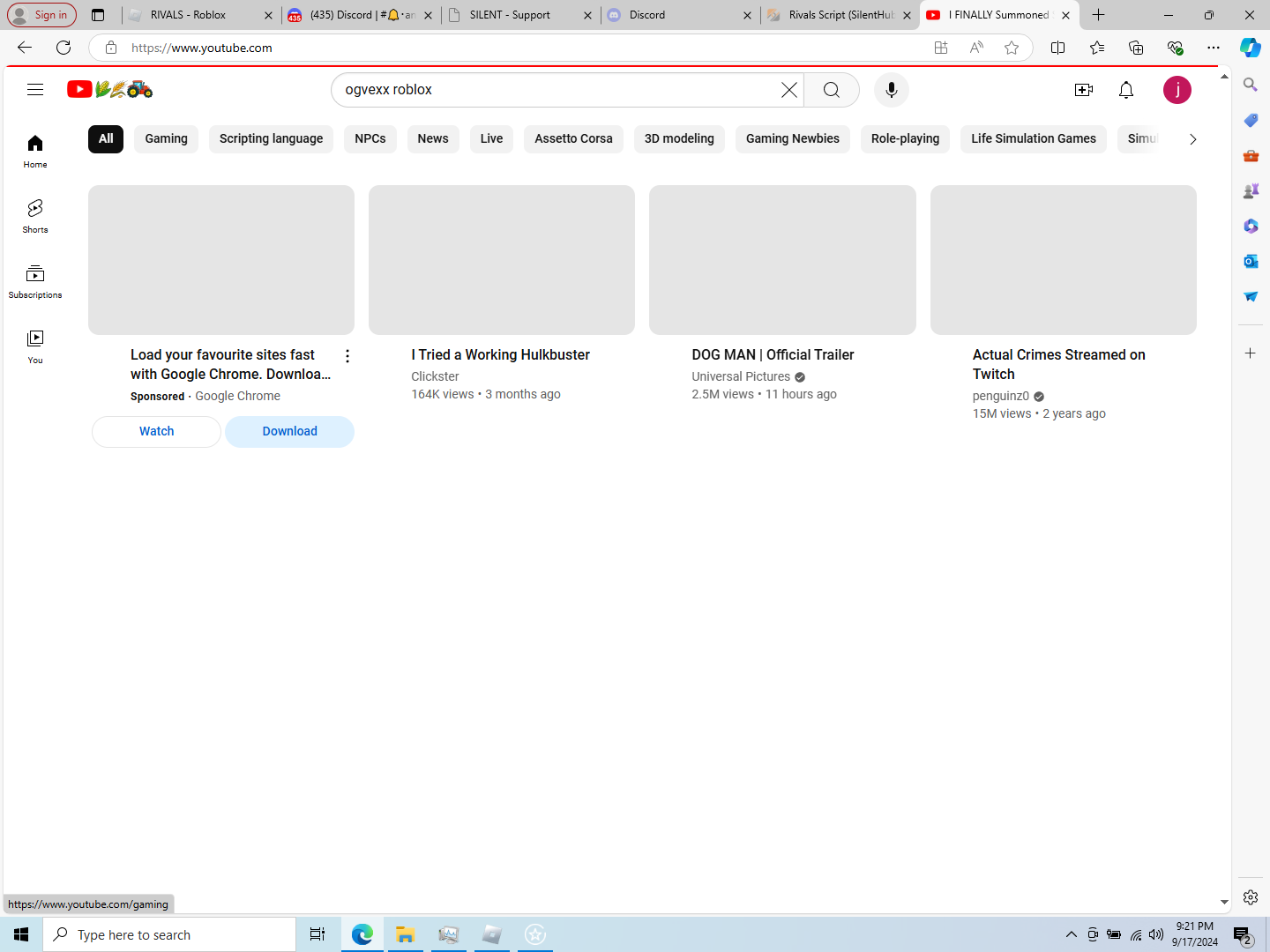
Task: Open the You section in sidebar
Action: click(35, 347)
